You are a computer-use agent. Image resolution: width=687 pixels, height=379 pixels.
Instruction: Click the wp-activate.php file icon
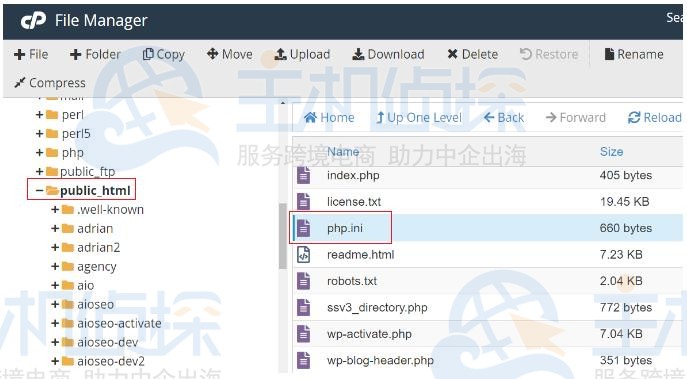tap(303, 334)
